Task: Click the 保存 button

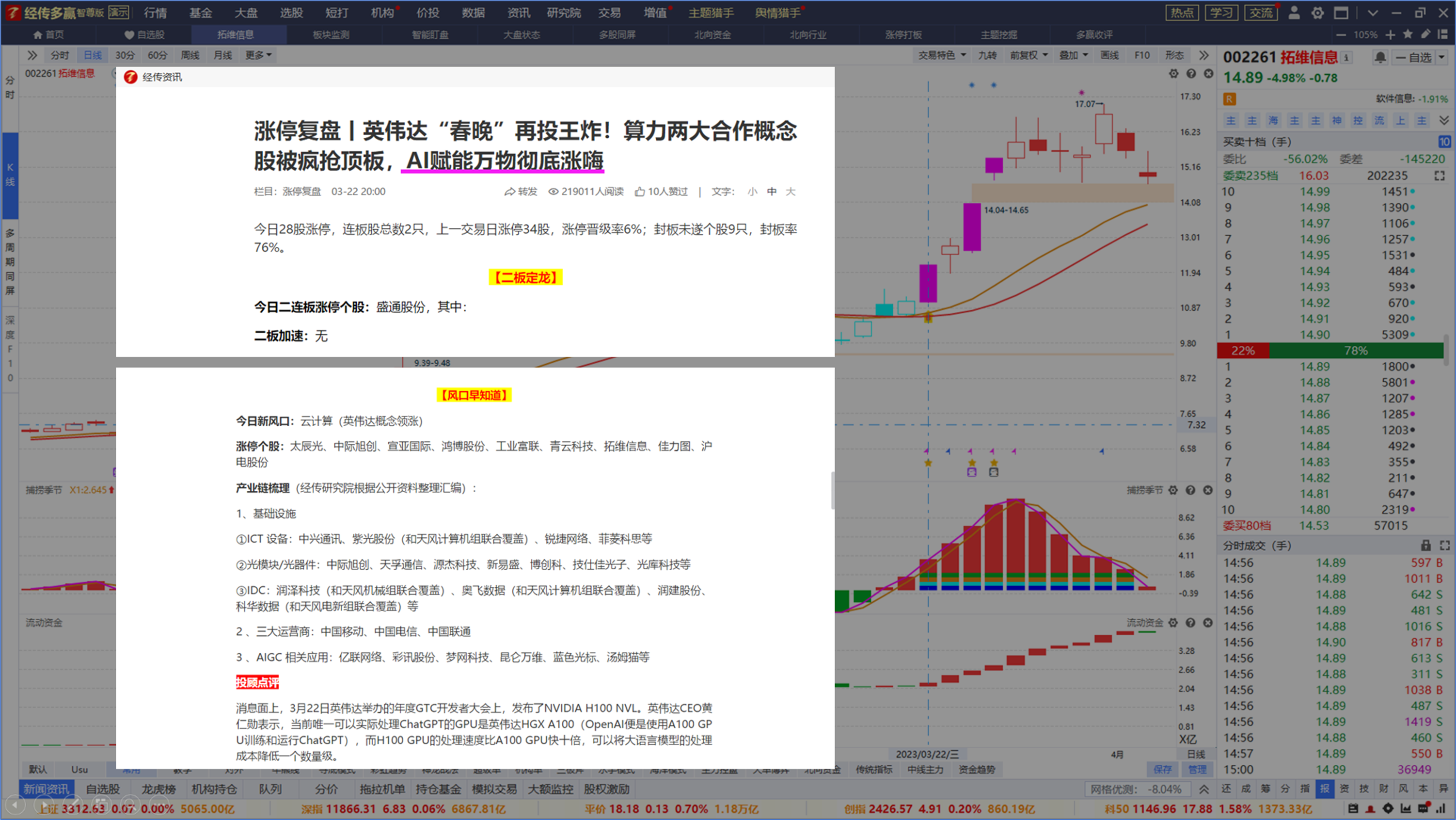Action: point(1162,769)
